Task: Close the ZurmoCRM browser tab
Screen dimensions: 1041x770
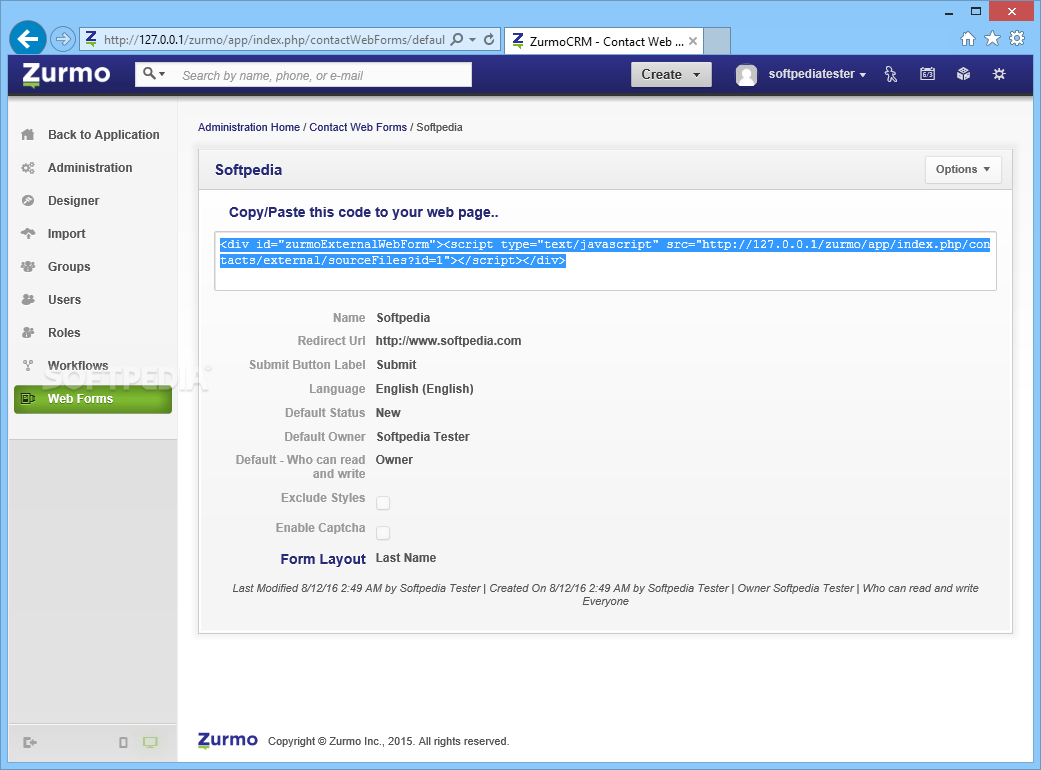Action: (692, 41)
